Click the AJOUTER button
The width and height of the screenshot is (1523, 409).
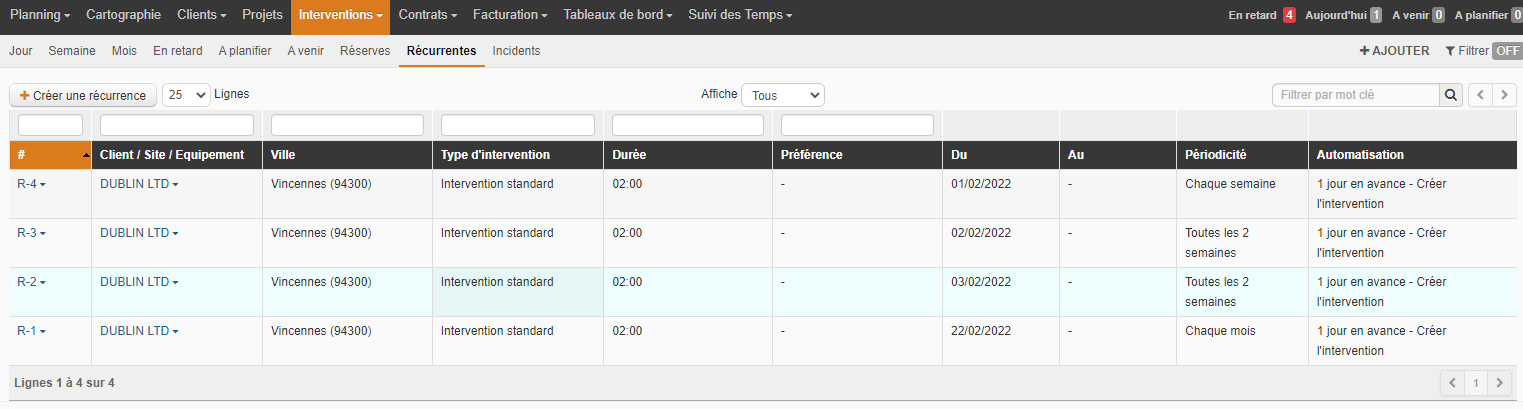click(x=1394, y=51)
